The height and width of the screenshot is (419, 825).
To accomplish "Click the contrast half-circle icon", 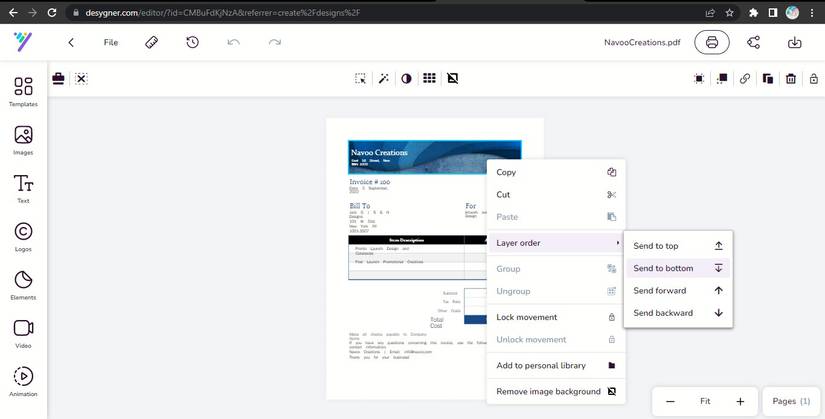I will click(x=406, y=78).
